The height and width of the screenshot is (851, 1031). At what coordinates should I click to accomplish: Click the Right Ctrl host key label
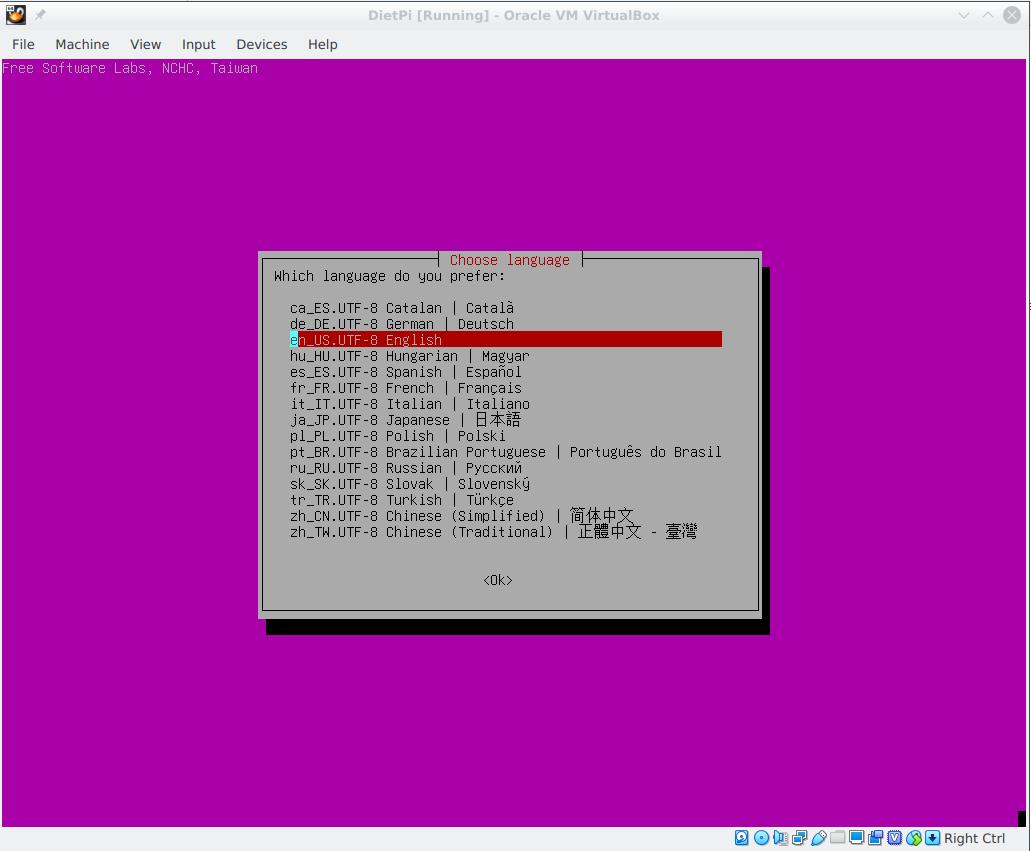point(974,838)
